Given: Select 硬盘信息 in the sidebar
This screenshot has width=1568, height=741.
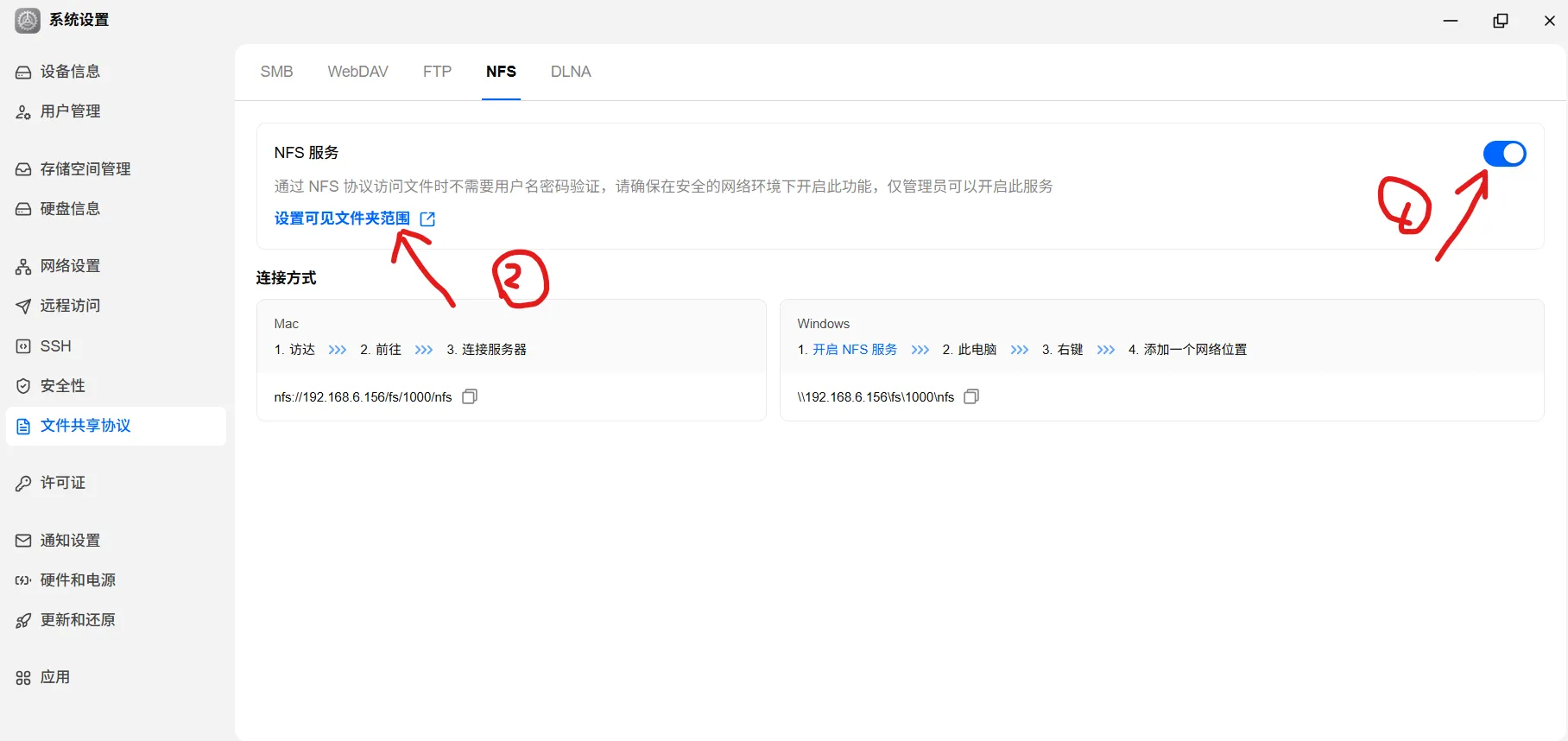Looking at the screenshot, I should pos(116,209).
